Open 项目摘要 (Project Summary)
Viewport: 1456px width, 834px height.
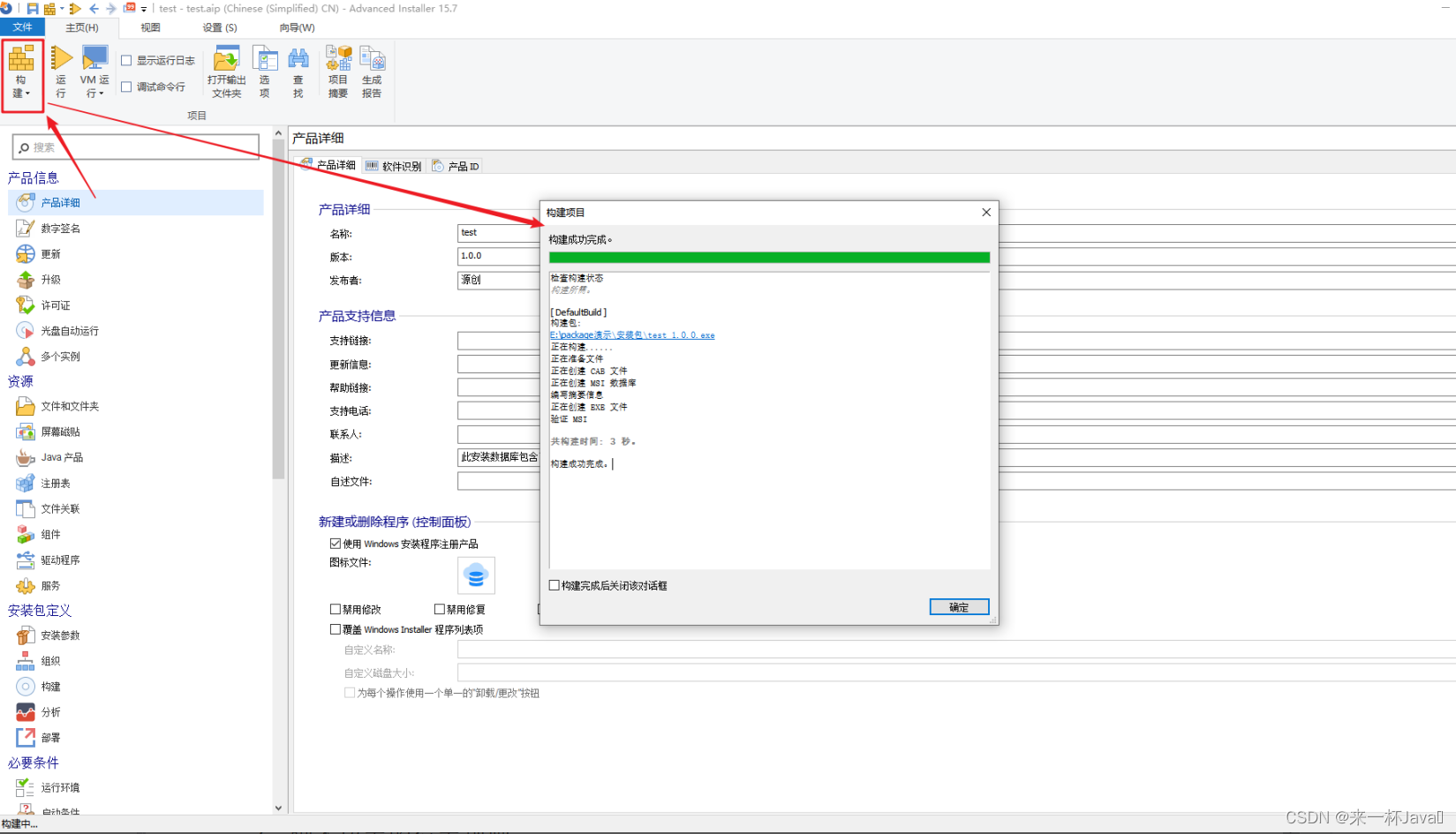(338, 71)
